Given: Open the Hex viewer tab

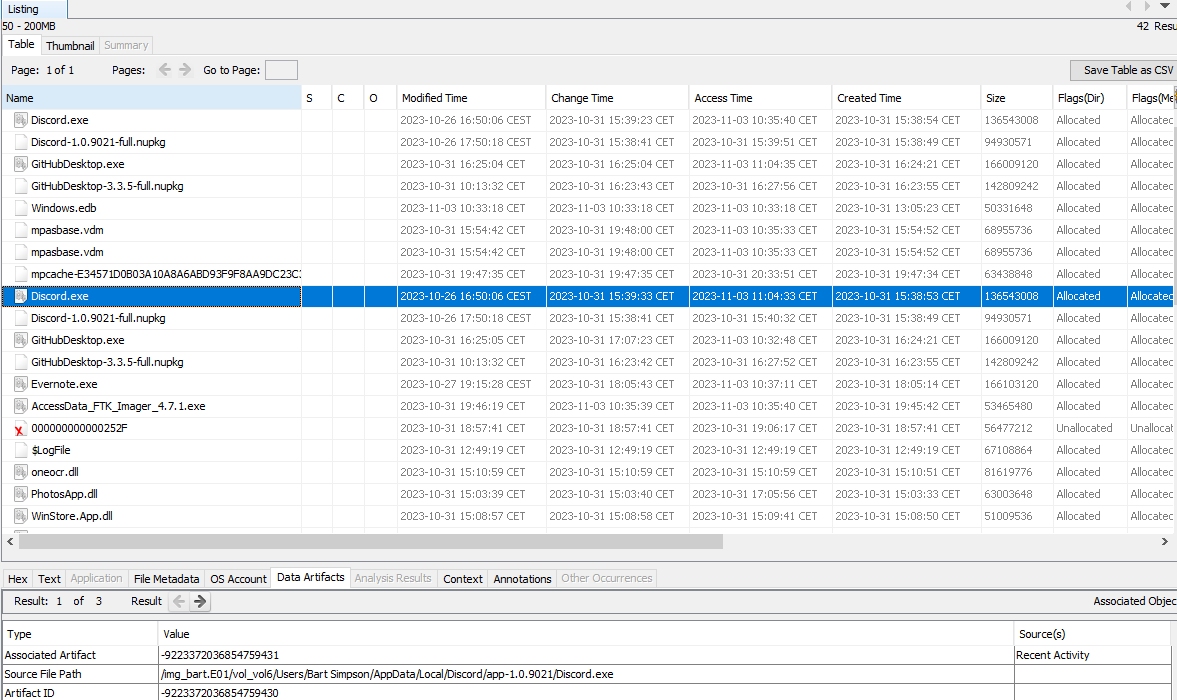Looking at the screenshot, I should point(18,578).
